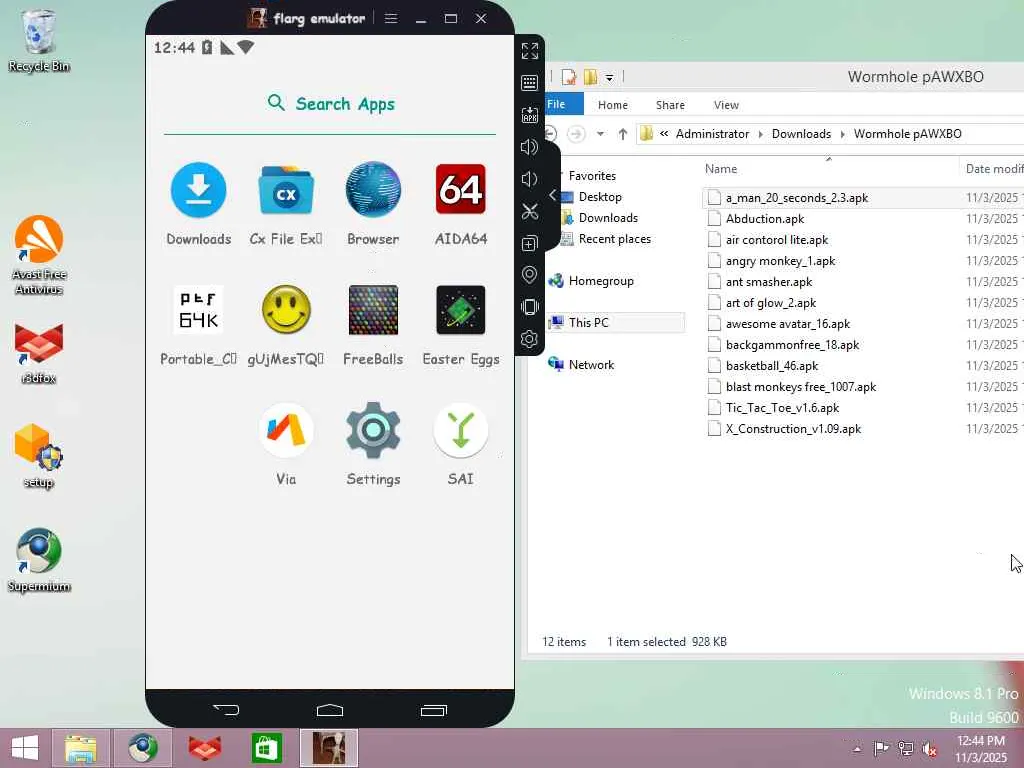The width and height of the screenshot is (1024, 768).
Task: Collapse the emulator sidebar arrow
Action: click(552, 195)
